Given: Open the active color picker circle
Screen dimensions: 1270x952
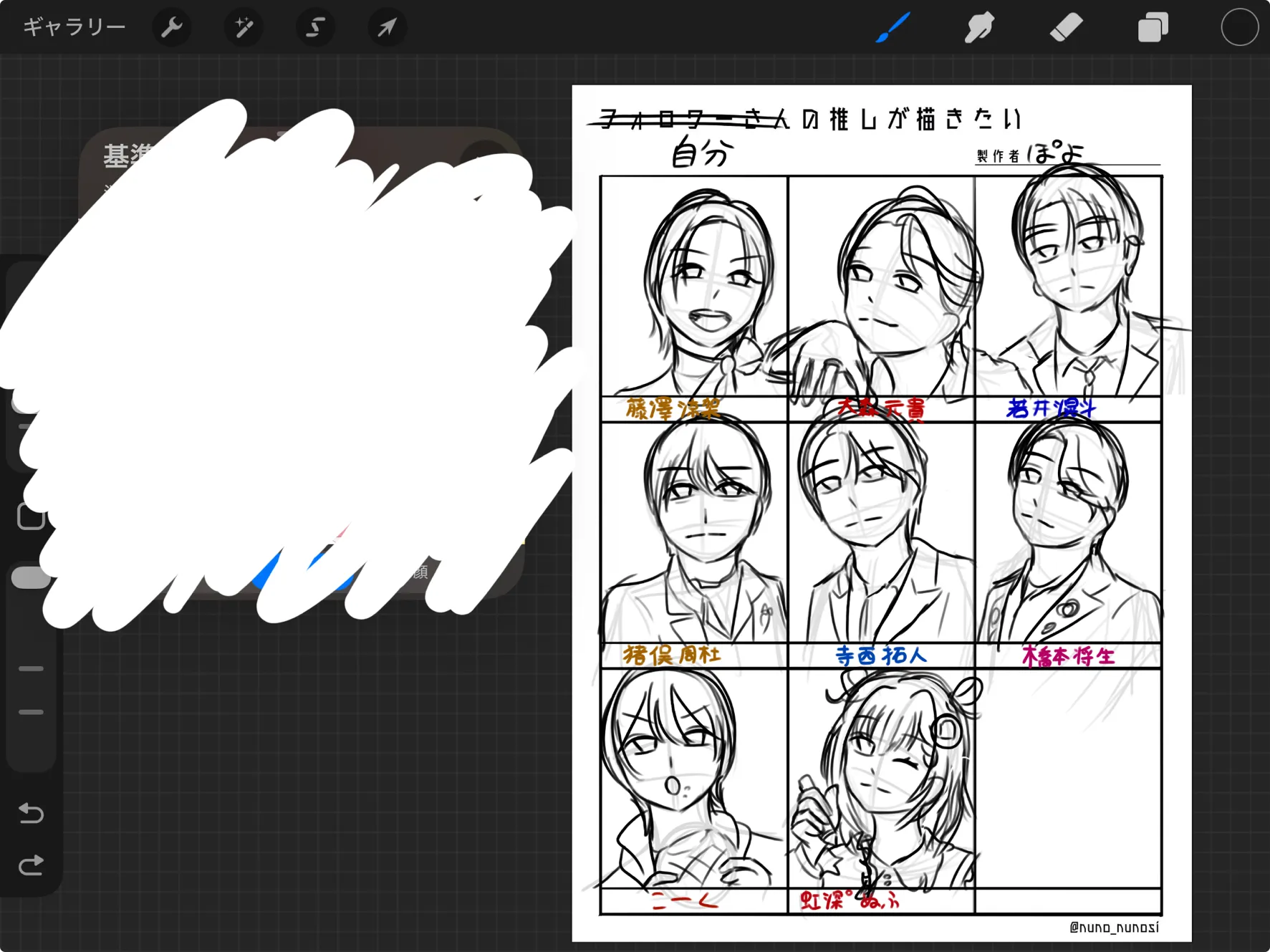Looking at the screenshot, I should 1239,28.
